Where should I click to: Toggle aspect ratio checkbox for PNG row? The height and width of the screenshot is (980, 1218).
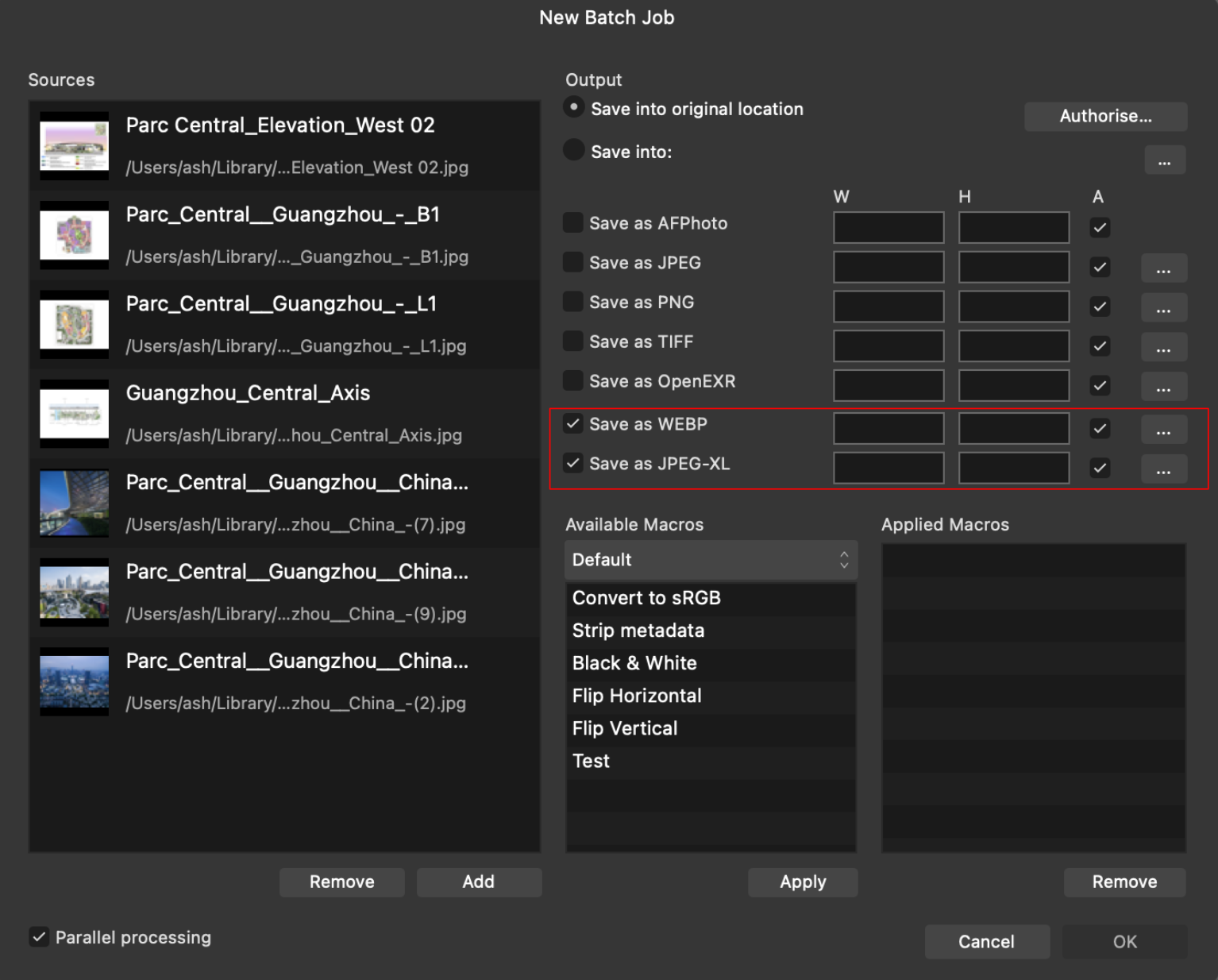(1100, 307)
